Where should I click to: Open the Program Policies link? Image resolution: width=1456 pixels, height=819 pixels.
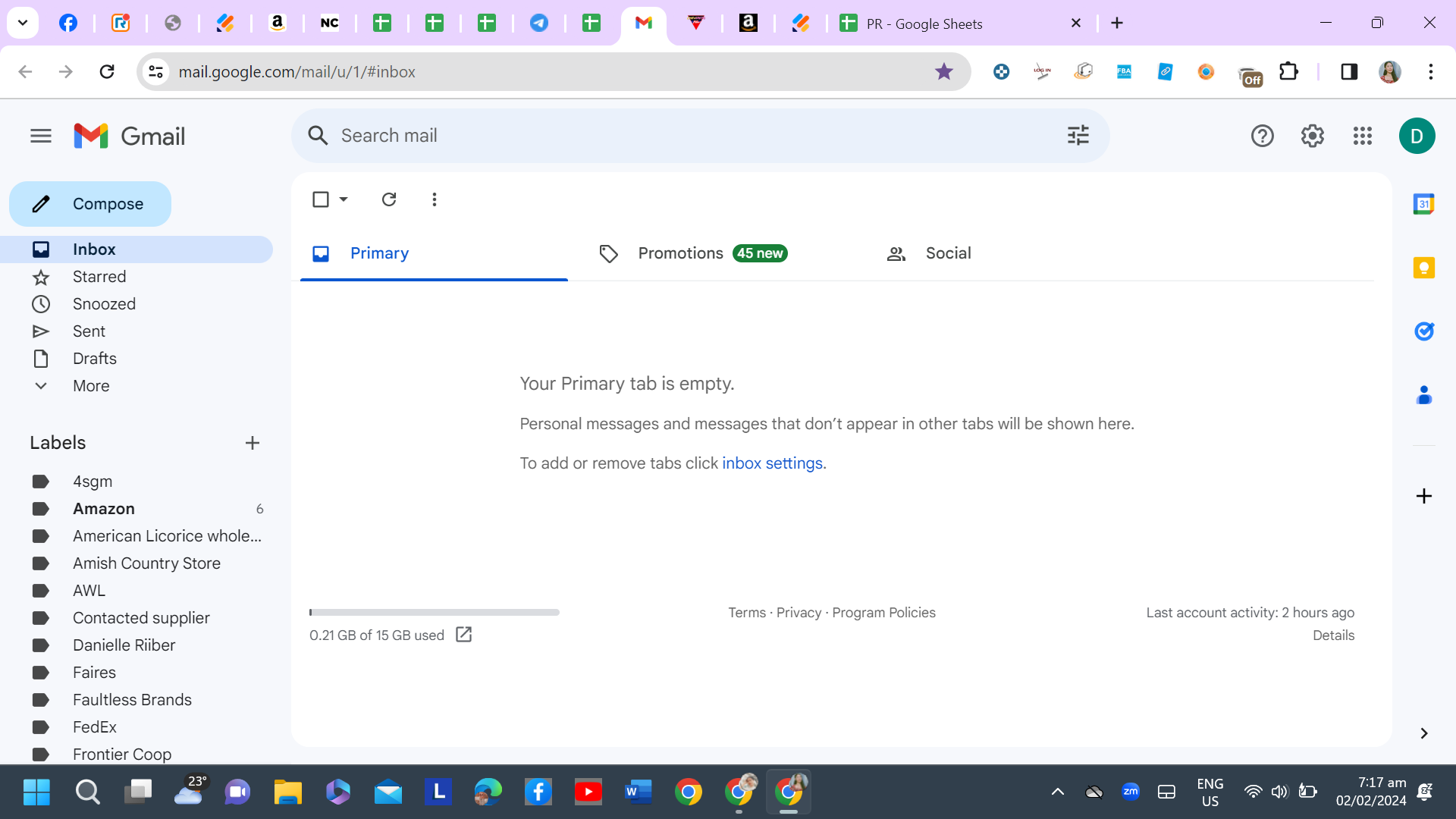[x=883, y=613]
